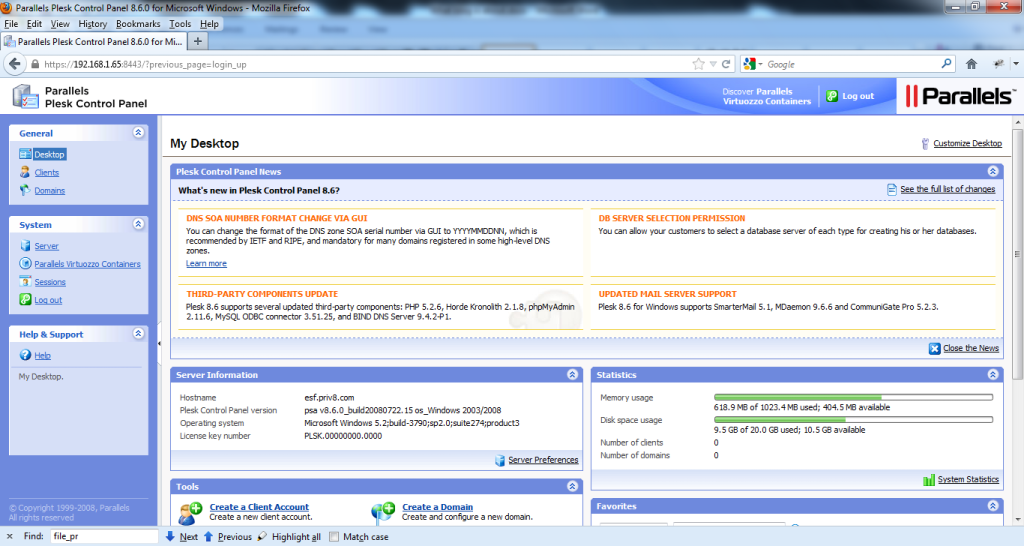Click the green Log out icon in header

832,96
